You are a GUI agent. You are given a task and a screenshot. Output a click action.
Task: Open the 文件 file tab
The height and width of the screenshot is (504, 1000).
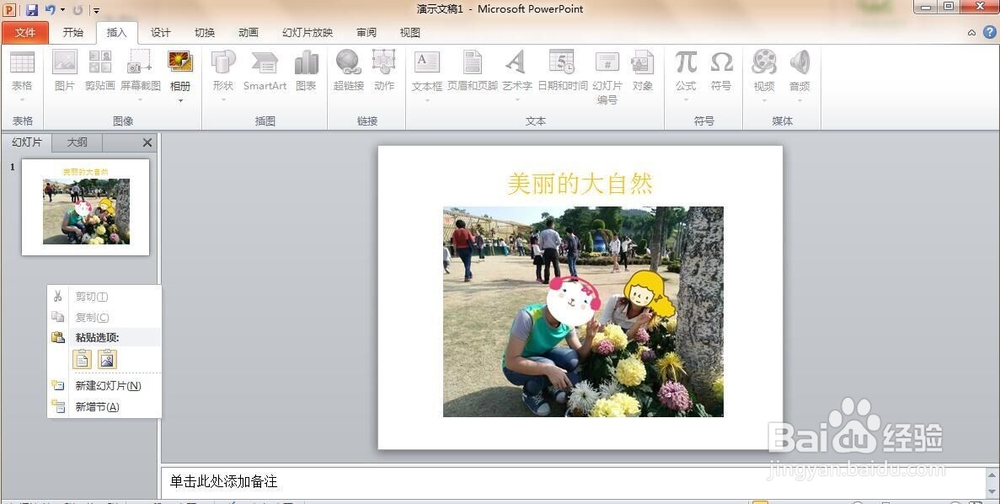(x=25, y=33)
